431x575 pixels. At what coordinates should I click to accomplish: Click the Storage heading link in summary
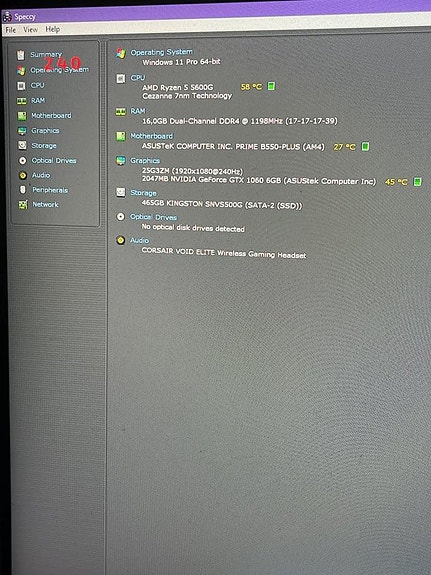click(x=143, y=193)
